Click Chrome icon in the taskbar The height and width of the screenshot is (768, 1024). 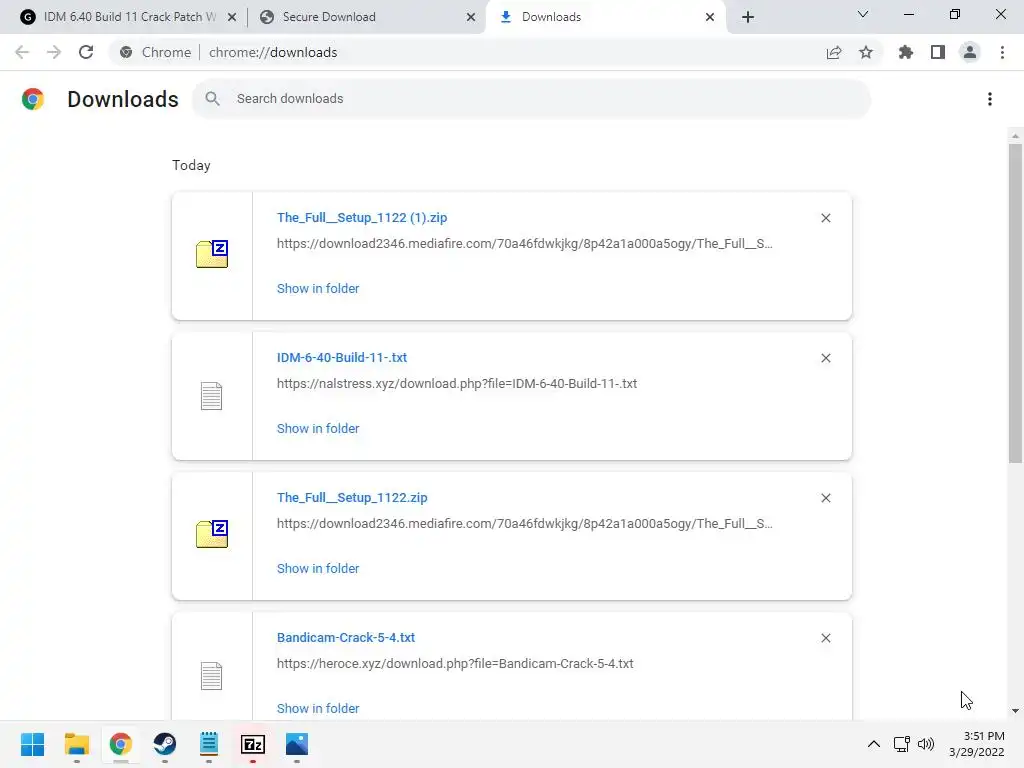[x=120, y=744]
